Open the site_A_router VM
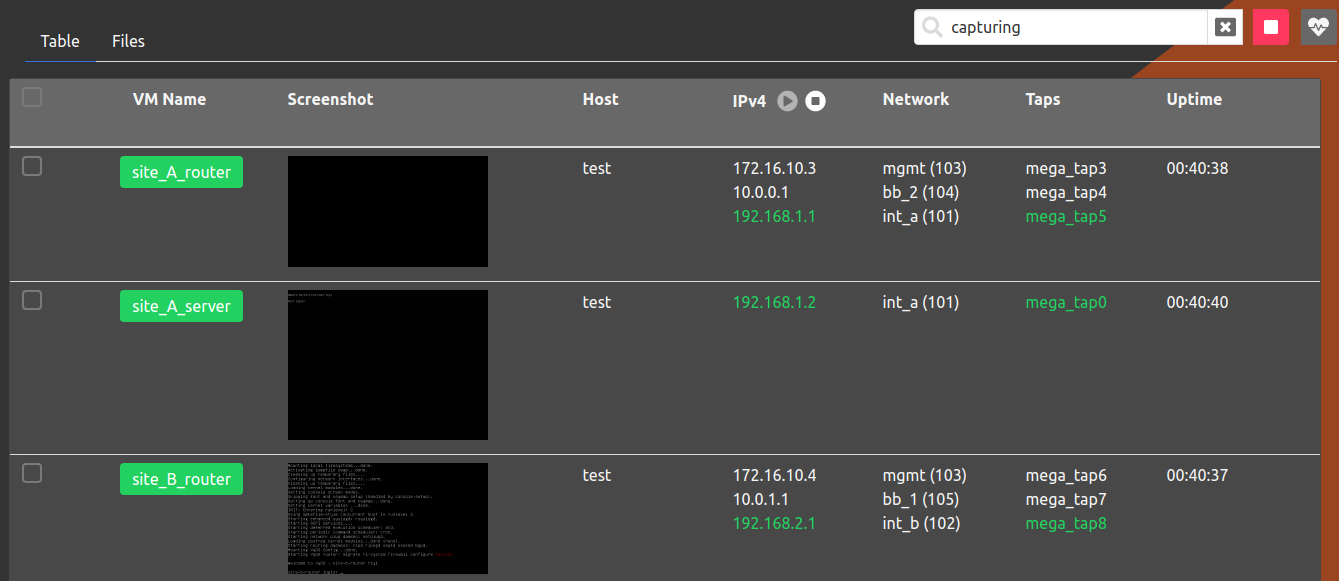The image size is (1339, 581). (x=181, y=171)
